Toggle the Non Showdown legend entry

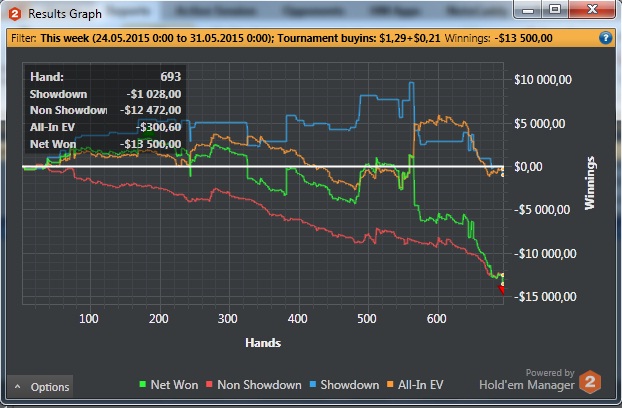254,385
